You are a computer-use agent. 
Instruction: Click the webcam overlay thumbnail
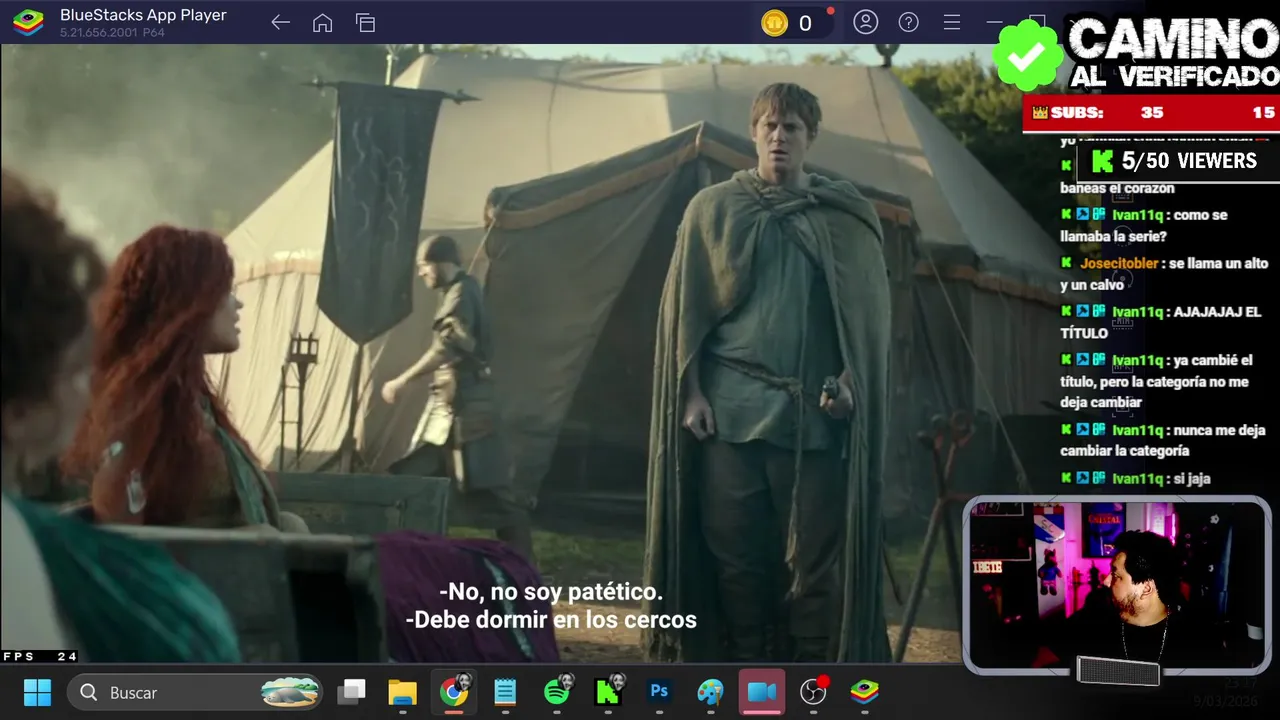pyautogui.click(x=1117, y=586)
